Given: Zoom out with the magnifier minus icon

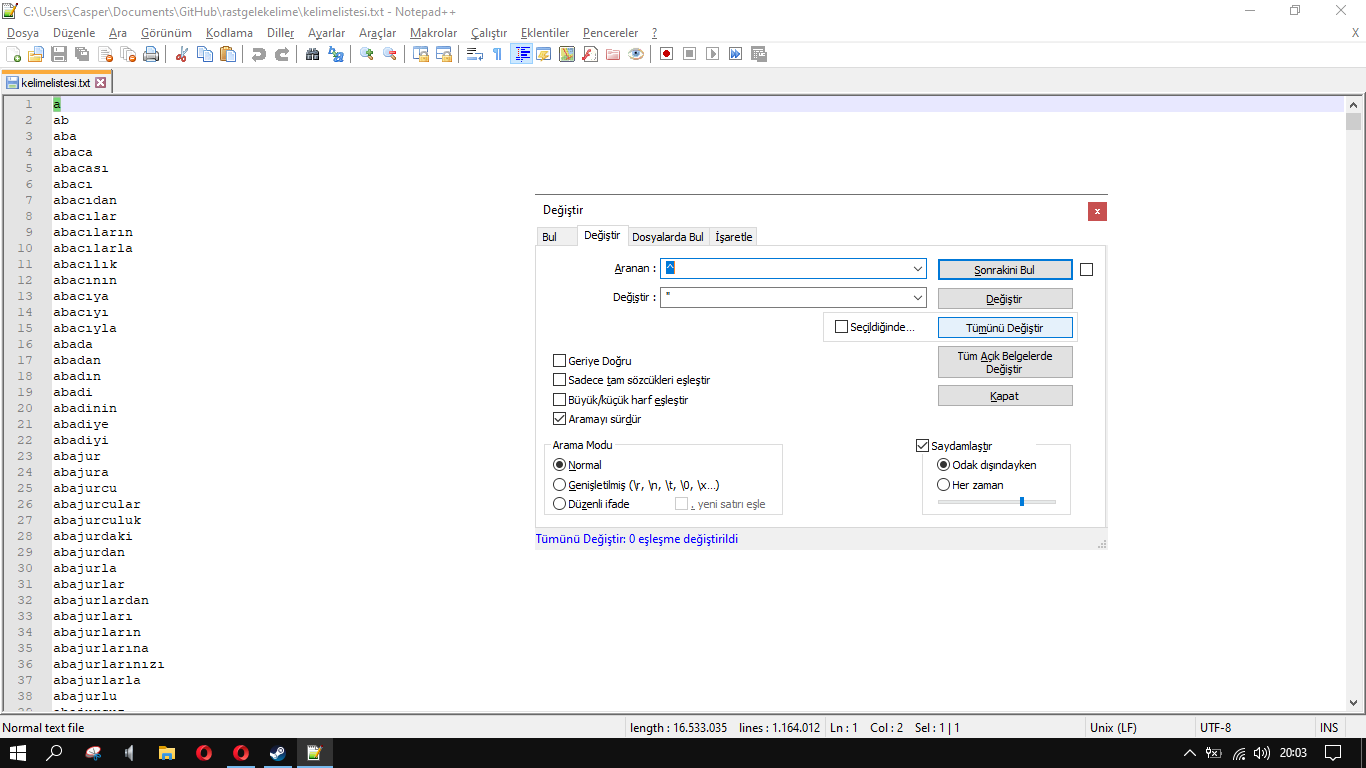Looking at the screenshot, I should point(390,54).
